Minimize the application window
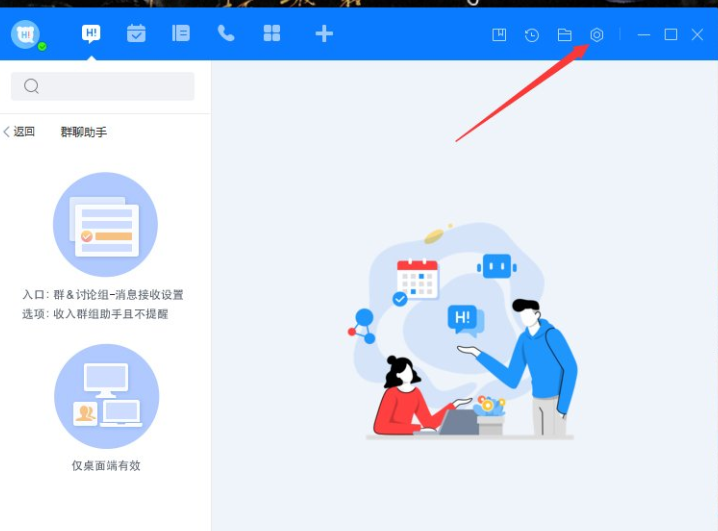This screenshot has width=718, height=531. tap(644, 35)
